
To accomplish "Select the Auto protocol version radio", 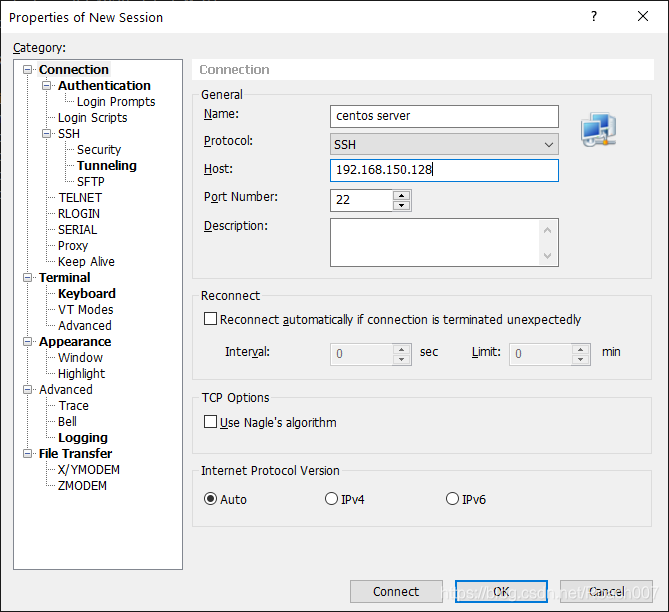I will (x=210, y=498).
